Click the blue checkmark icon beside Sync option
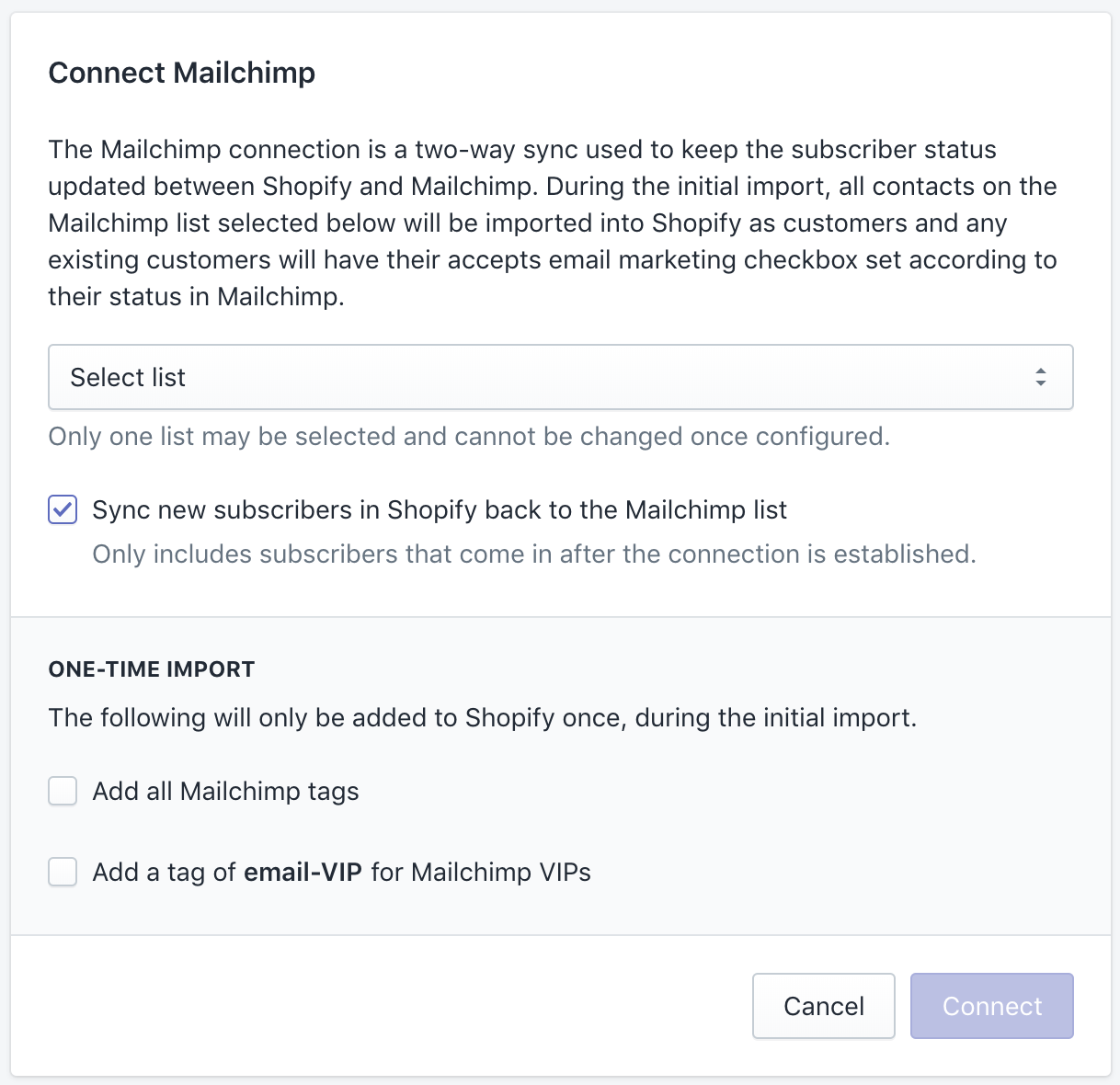Image resolution: width=1120 pixels, height=1085 pixels. click(x=63, y=509)
